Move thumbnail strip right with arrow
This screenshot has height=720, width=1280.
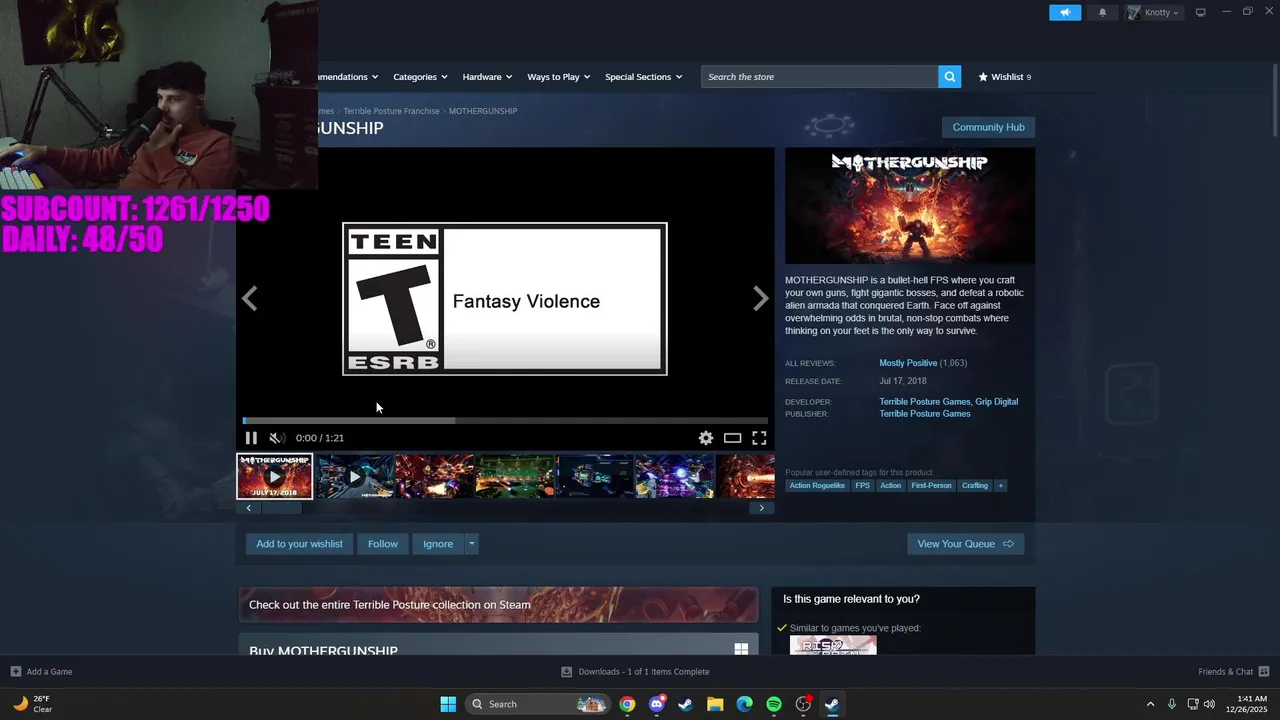(x=761, y=508)
